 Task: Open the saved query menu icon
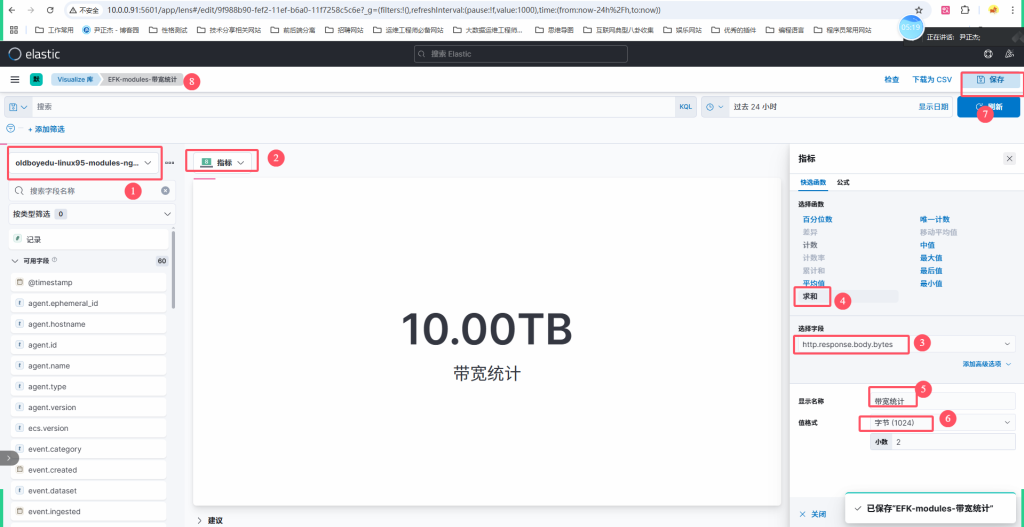[17, 106]
